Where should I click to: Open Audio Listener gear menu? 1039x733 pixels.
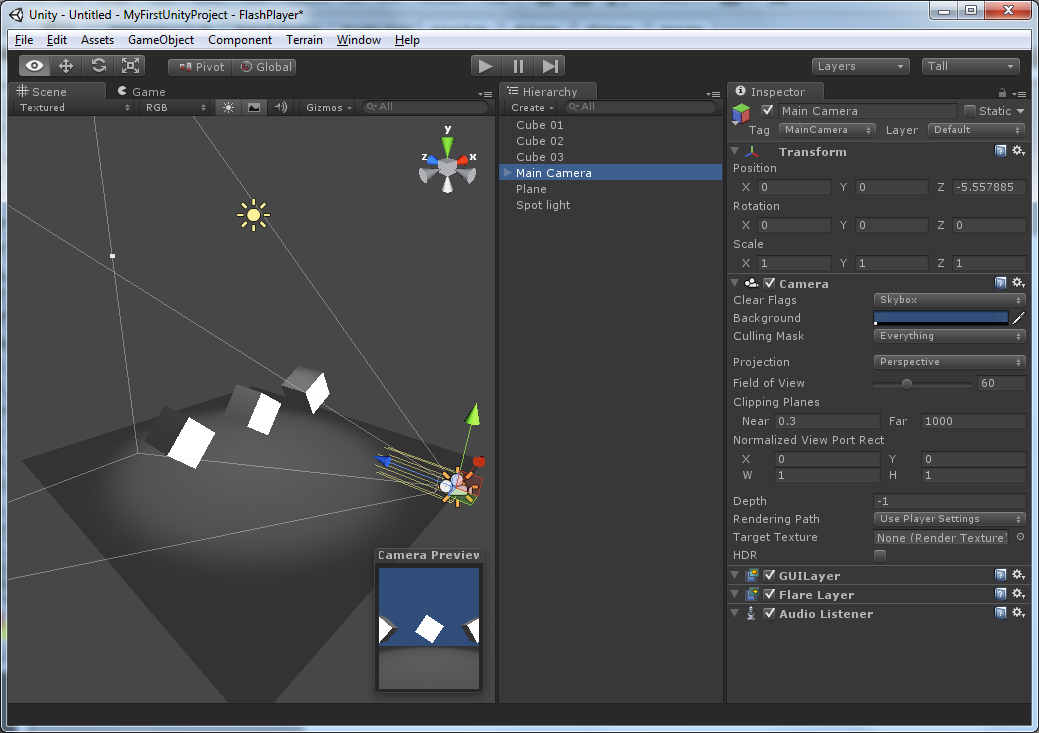tap(1018, 613)
